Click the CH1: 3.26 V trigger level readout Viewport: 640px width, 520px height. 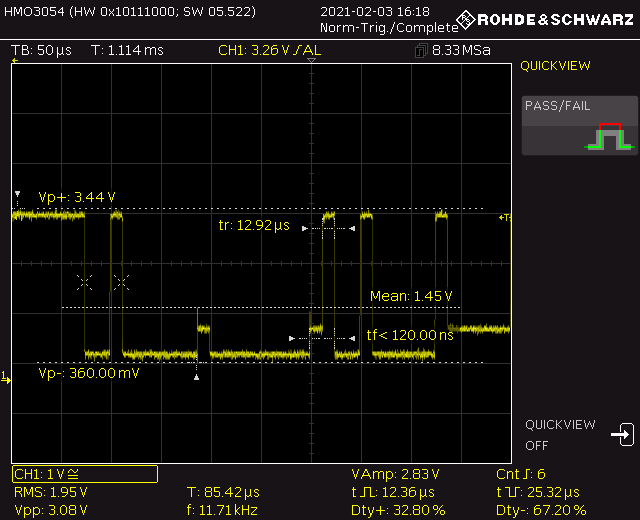pos(270,50)
